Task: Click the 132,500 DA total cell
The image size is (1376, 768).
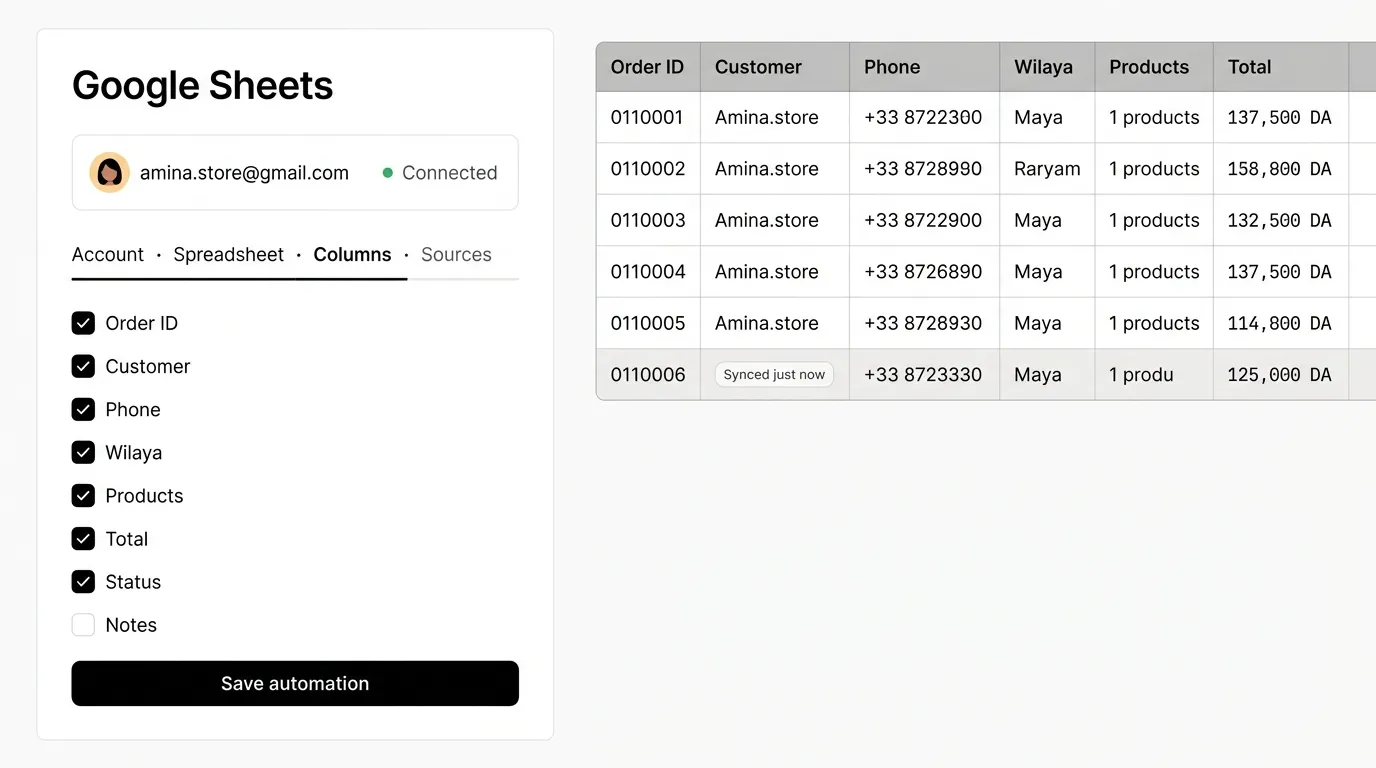Action: [1281, 220]
